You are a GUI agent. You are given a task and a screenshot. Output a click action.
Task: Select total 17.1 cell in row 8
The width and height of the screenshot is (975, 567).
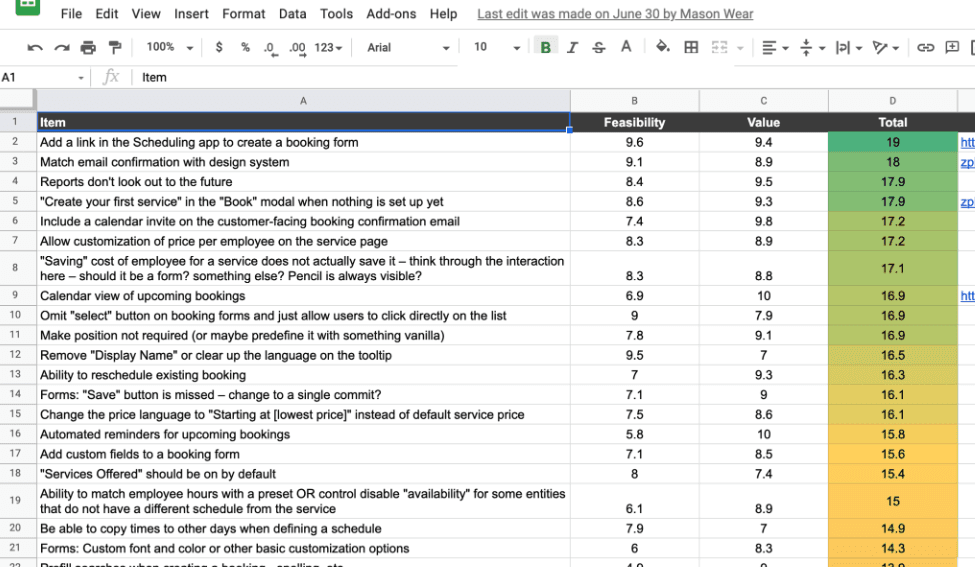pyautogui.click(x=892, y=269)
